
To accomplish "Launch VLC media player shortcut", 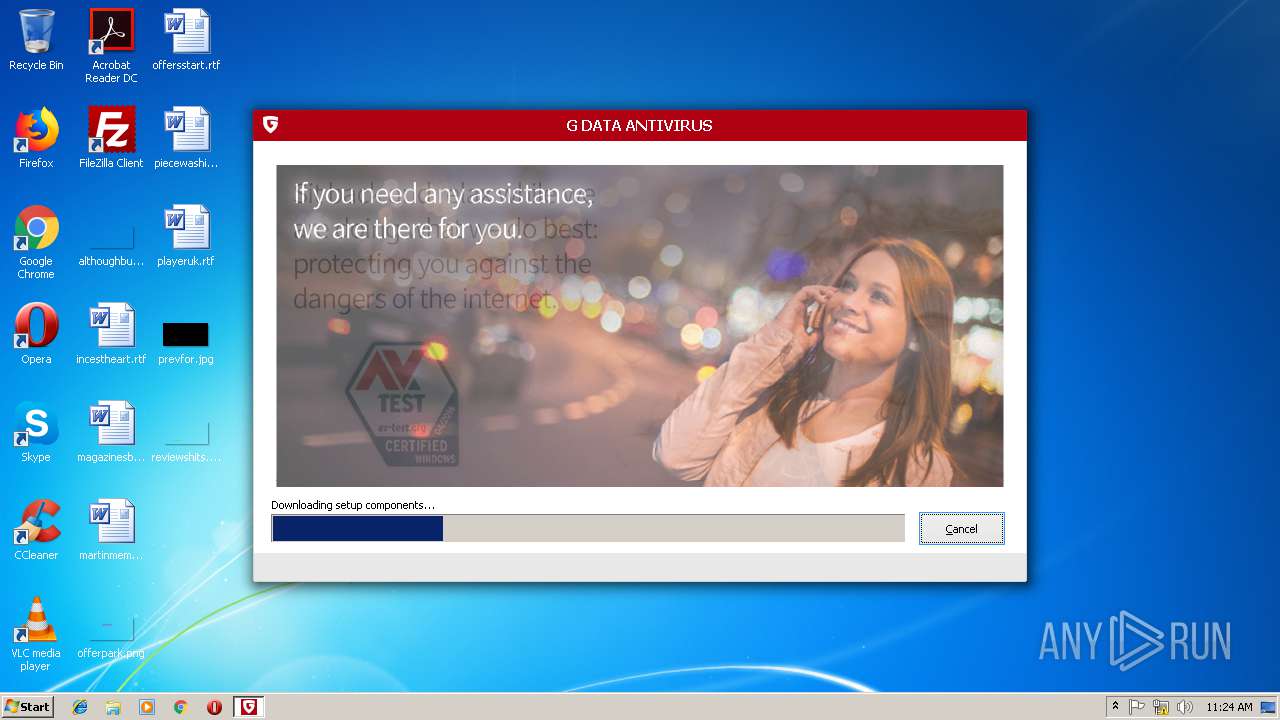I will tap(36, 634).
